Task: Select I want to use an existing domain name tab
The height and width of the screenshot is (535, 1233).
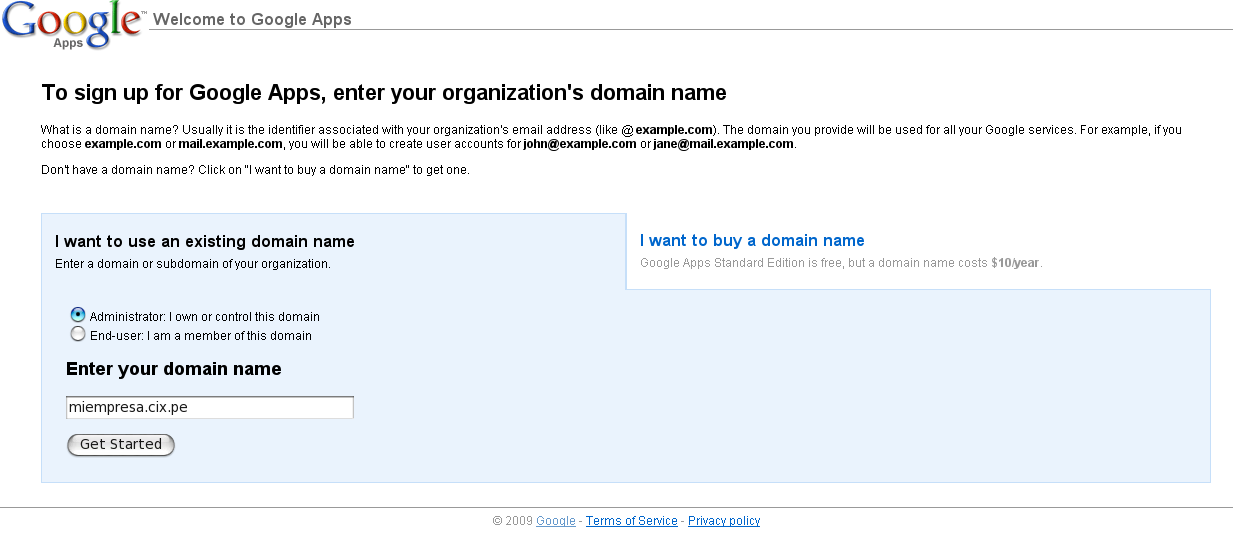Action: tap(205, 241)
